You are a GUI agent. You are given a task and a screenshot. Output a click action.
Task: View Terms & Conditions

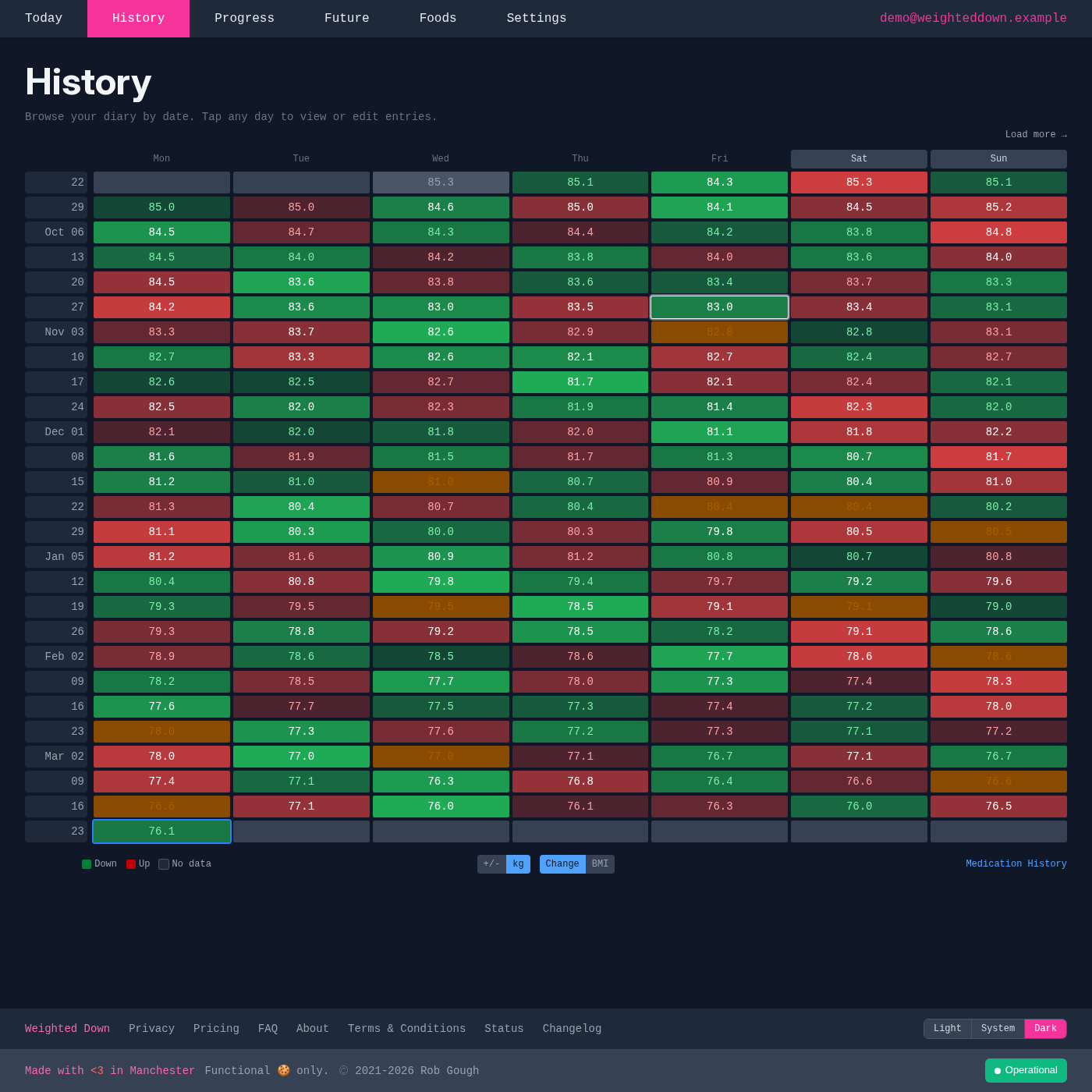click(x=406, y=1029)
